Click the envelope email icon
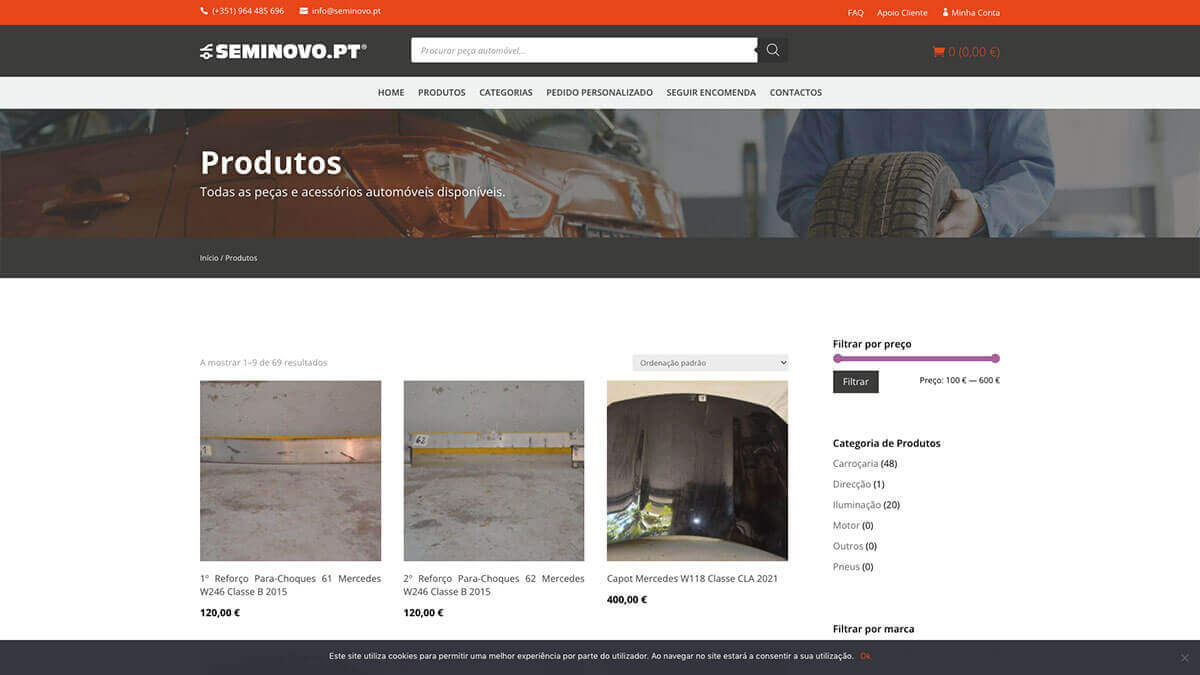Image resolution: width=1200 pixels, height=675 pixels. point(304,11)
